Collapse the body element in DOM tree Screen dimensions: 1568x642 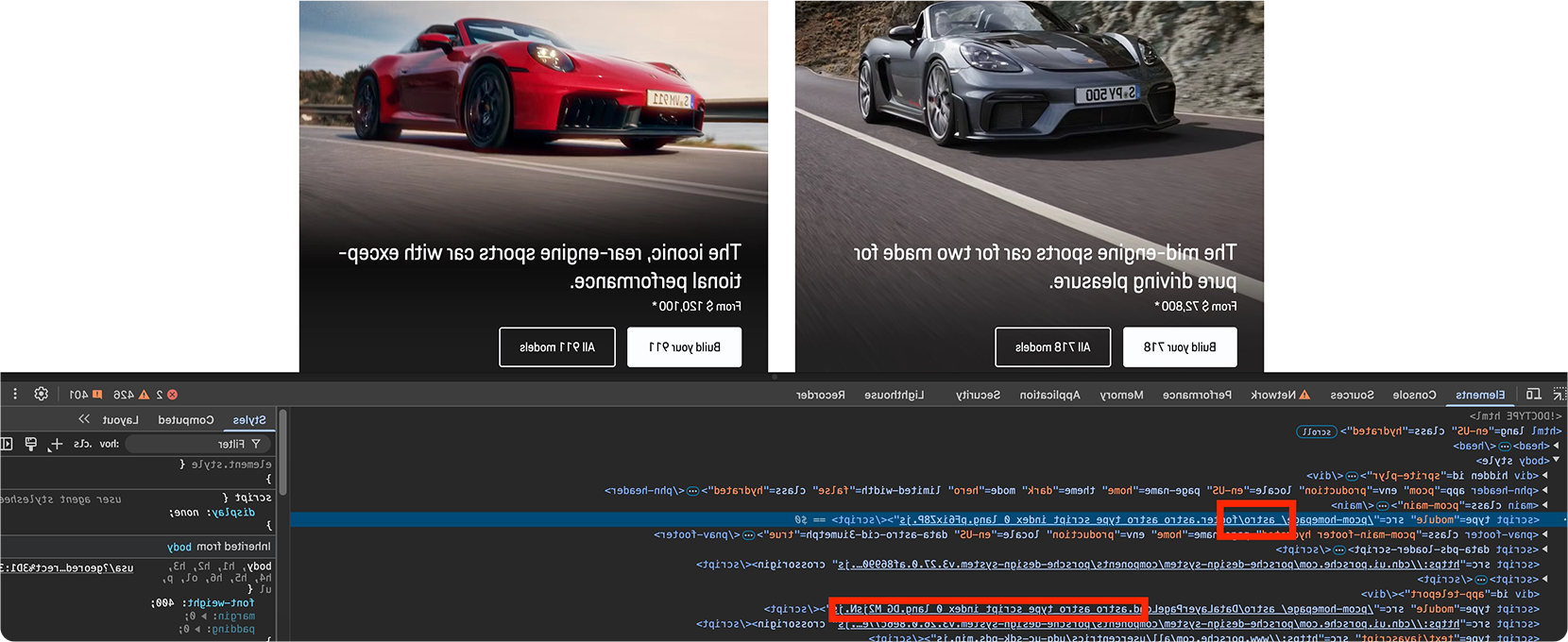(x=1556, y=460)
